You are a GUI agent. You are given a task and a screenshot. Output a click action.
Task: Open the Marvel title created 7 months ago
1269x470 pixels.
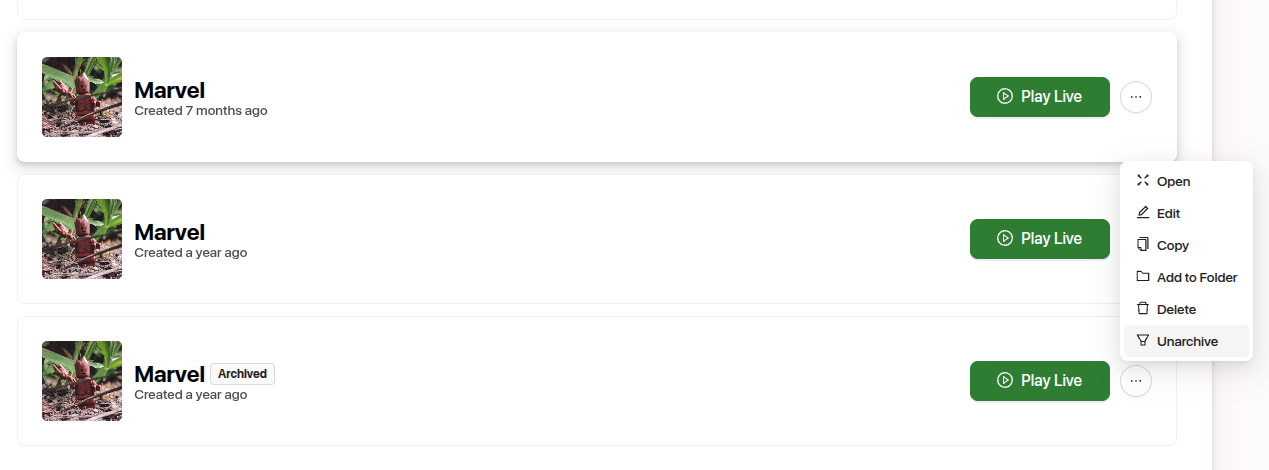tap(169, 91)
